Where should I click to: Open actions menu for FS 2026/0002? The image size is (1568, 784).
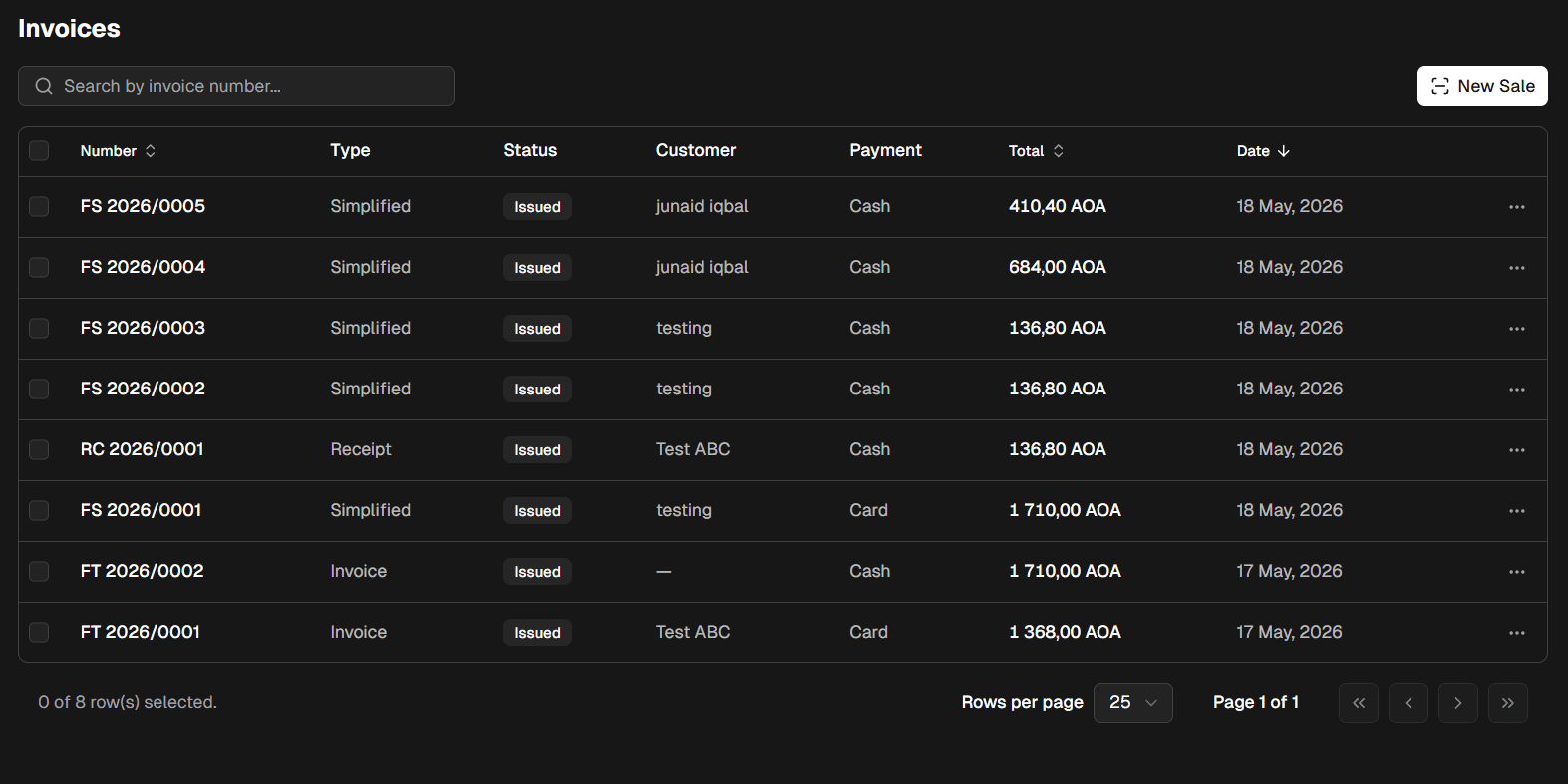tap(1517, 390)
